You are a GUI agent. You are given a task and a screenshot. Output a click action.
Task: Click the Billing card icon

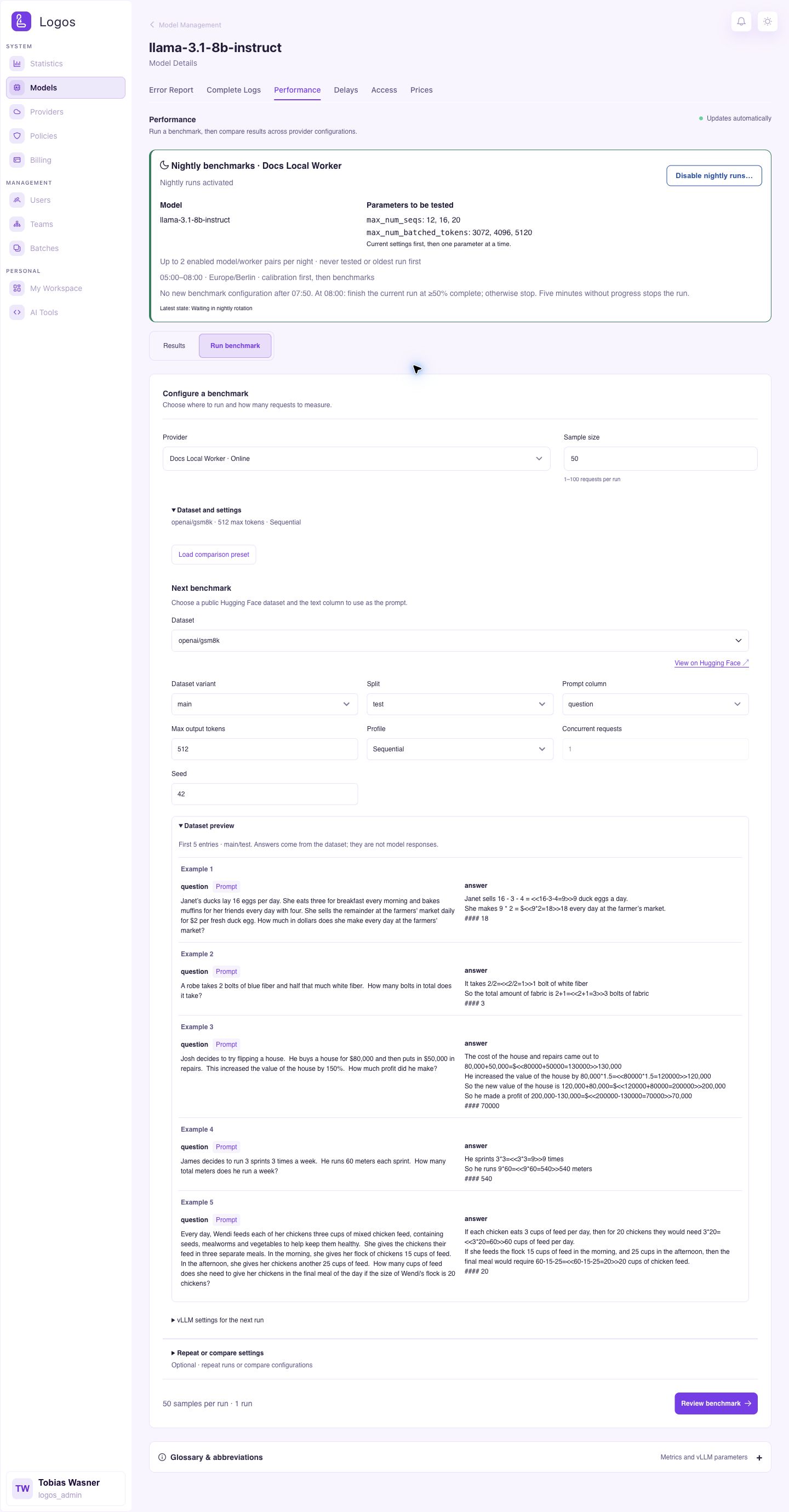point(17,159)
